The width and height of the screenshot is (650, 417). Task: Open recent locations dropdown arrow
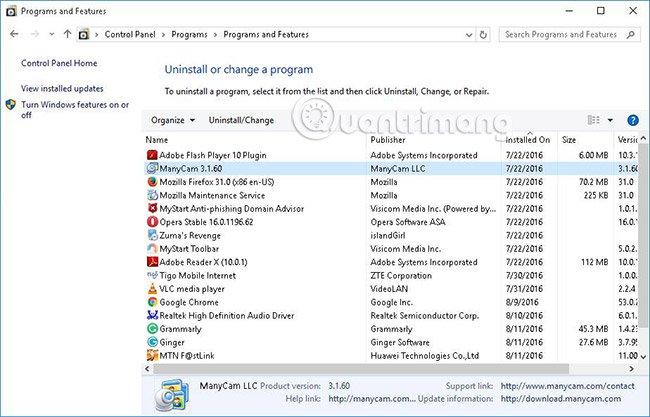51,35
